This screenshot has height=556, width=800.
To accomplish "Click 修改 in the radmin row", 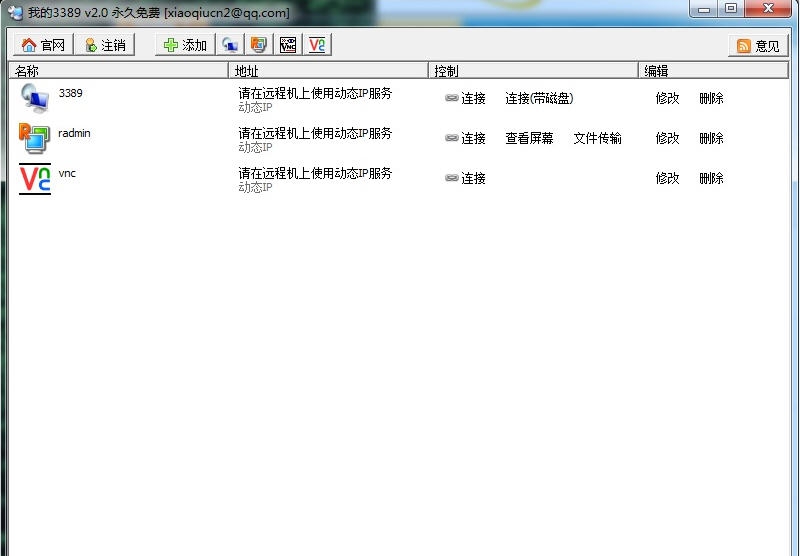I will [667, 138].
